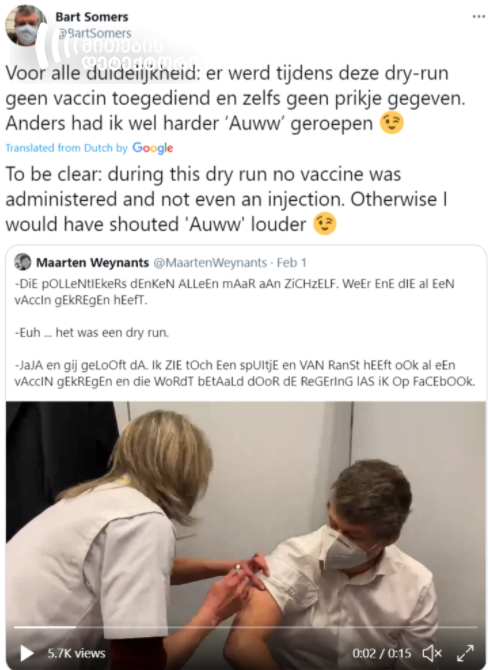Click the Google logo in the translation notice
Viewport: 488px width, 670px height.
[x=153, y=148]
